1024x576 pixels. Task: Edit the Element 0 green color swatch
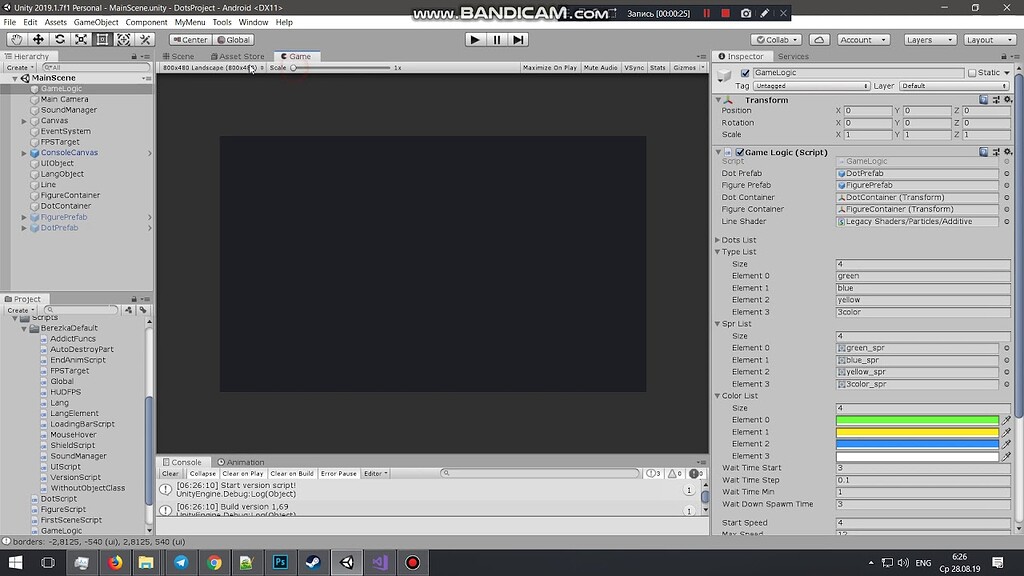coord(915,420)
